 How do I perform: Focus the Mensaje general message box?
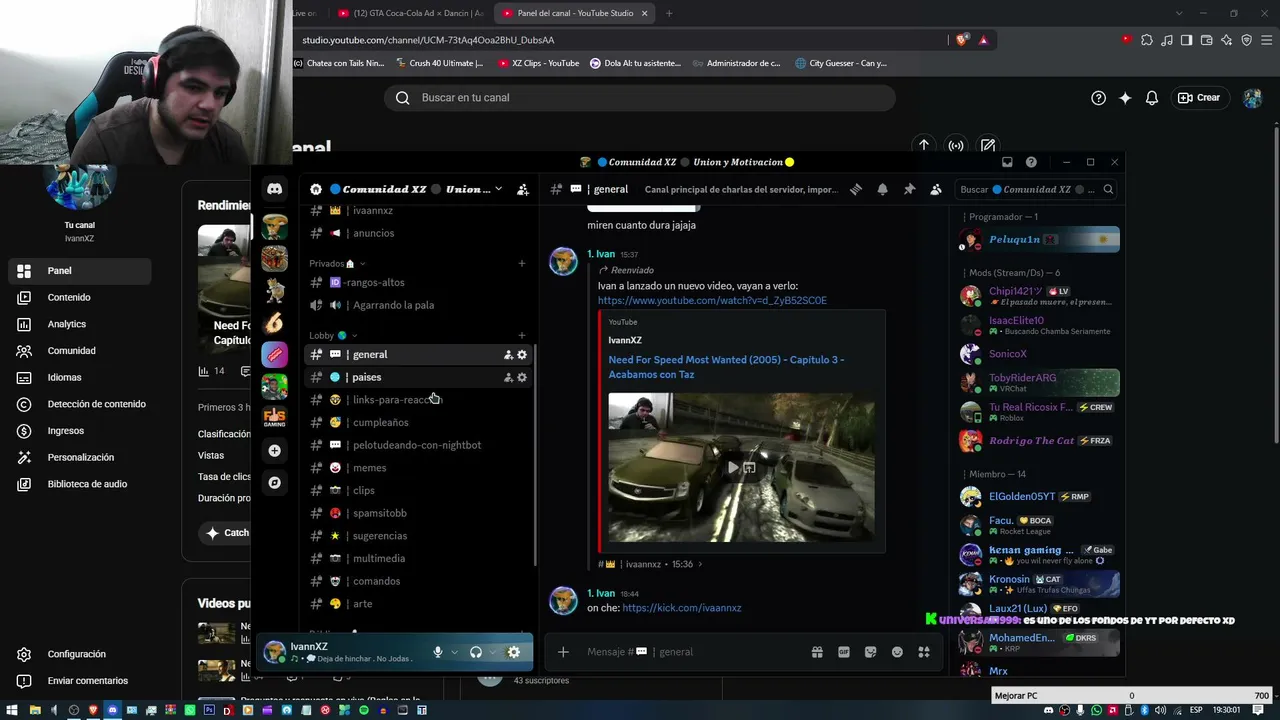coord(690,652)
